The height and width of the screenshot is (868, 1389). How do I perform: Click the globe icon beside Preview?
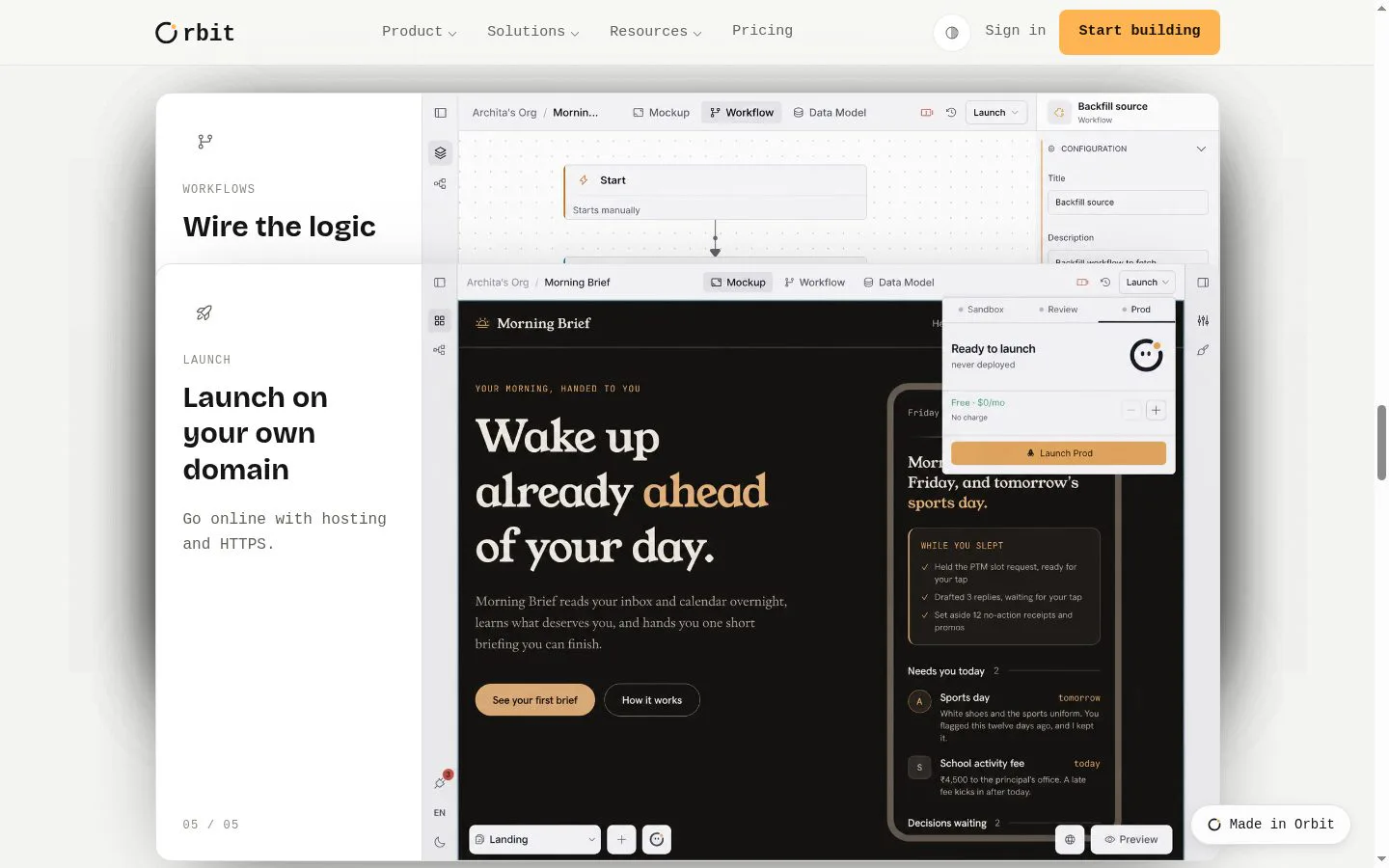point(1070,840)
